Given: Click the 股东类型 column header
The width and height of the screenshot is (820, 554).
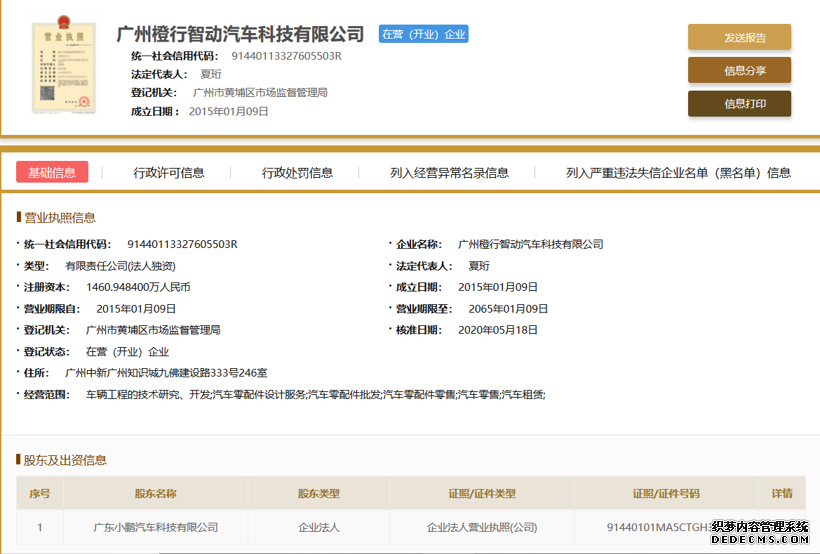Looking at the screenshot, I should [318, 493].
